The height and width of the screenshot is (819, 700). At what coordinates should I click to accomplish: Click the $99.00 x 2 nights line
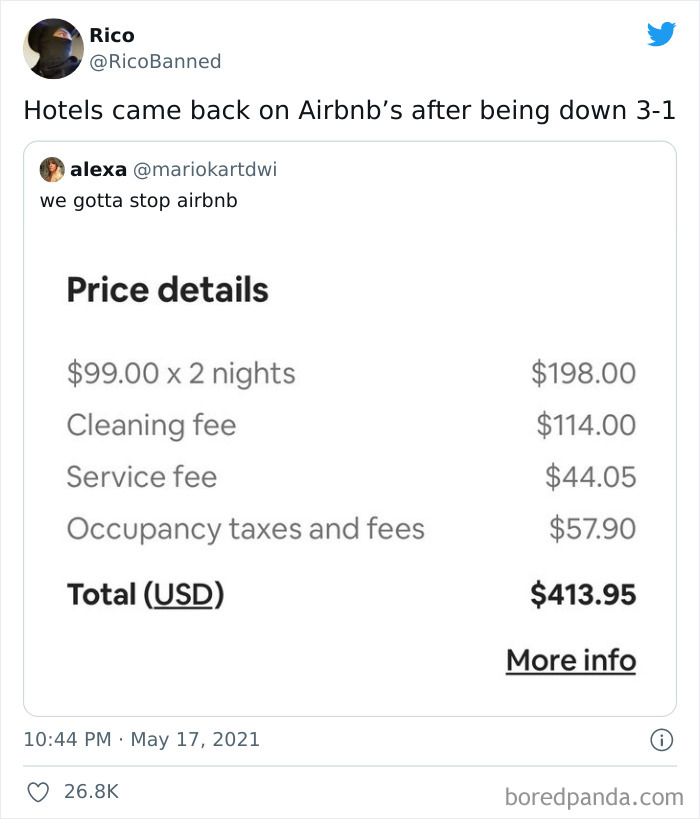(x=180, y=373)
